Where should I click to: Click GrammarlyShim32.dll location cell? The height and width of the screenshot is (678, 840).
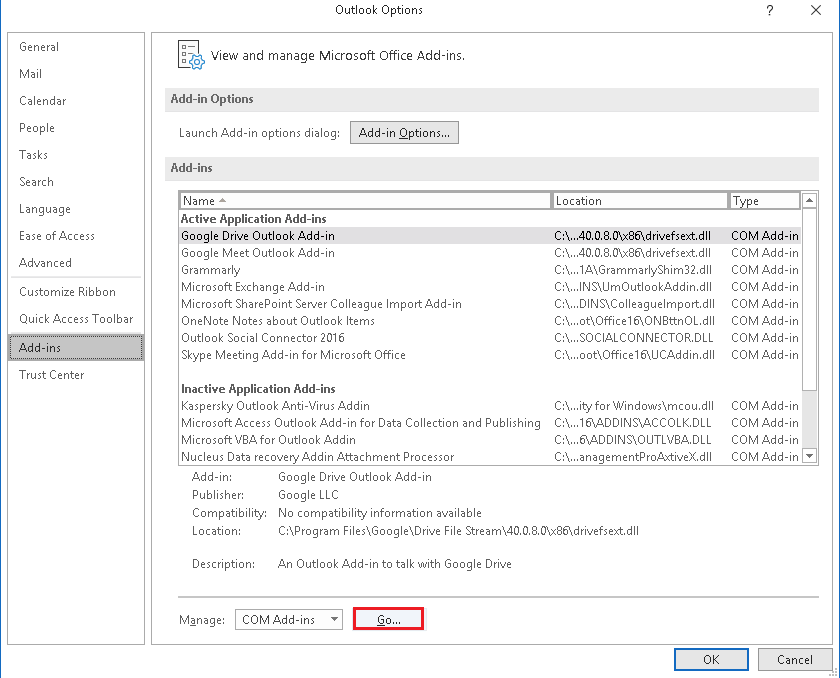pyautogui.click(x=633, y=270)
